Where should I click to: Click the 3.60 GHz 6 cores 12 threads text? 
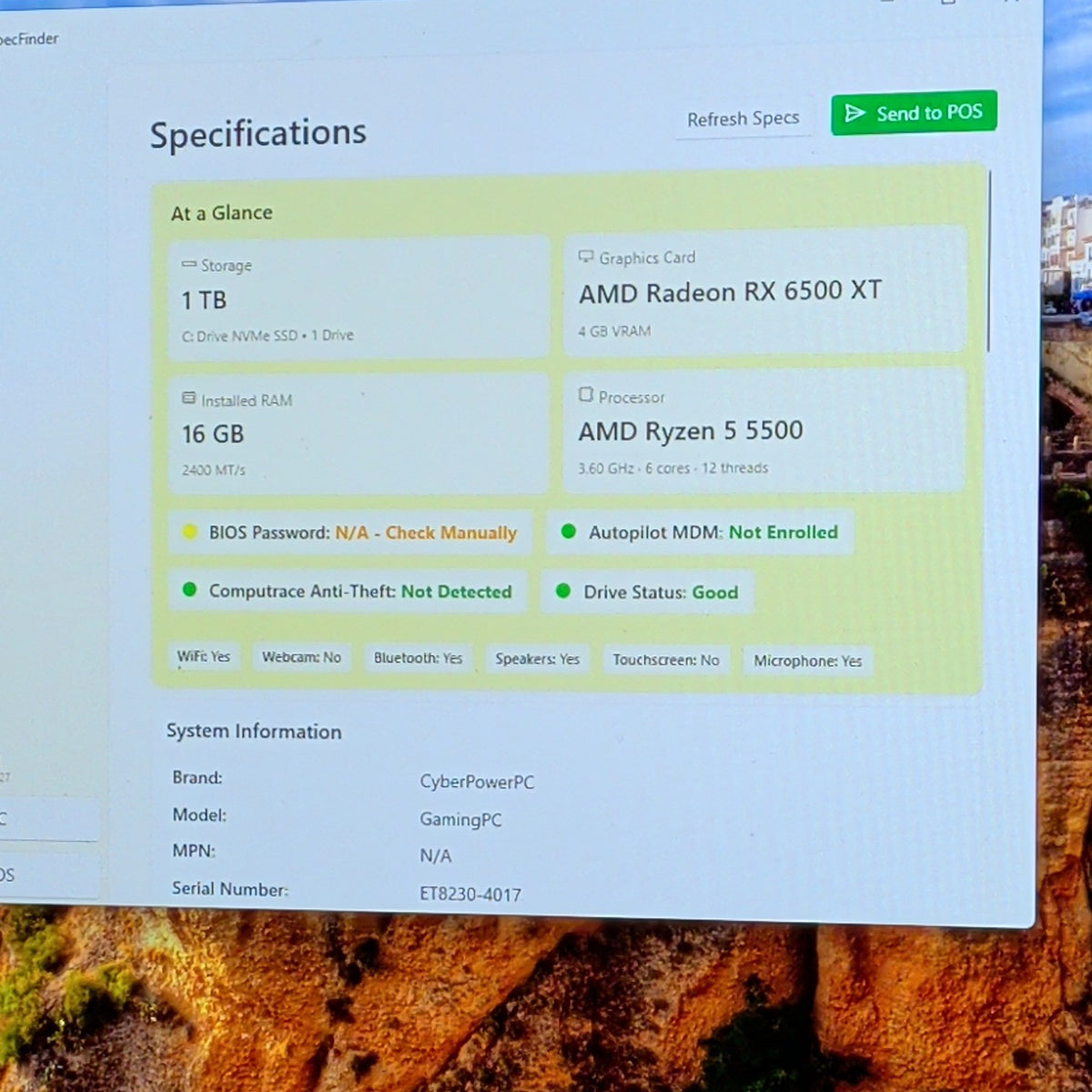tap(672, 468)
